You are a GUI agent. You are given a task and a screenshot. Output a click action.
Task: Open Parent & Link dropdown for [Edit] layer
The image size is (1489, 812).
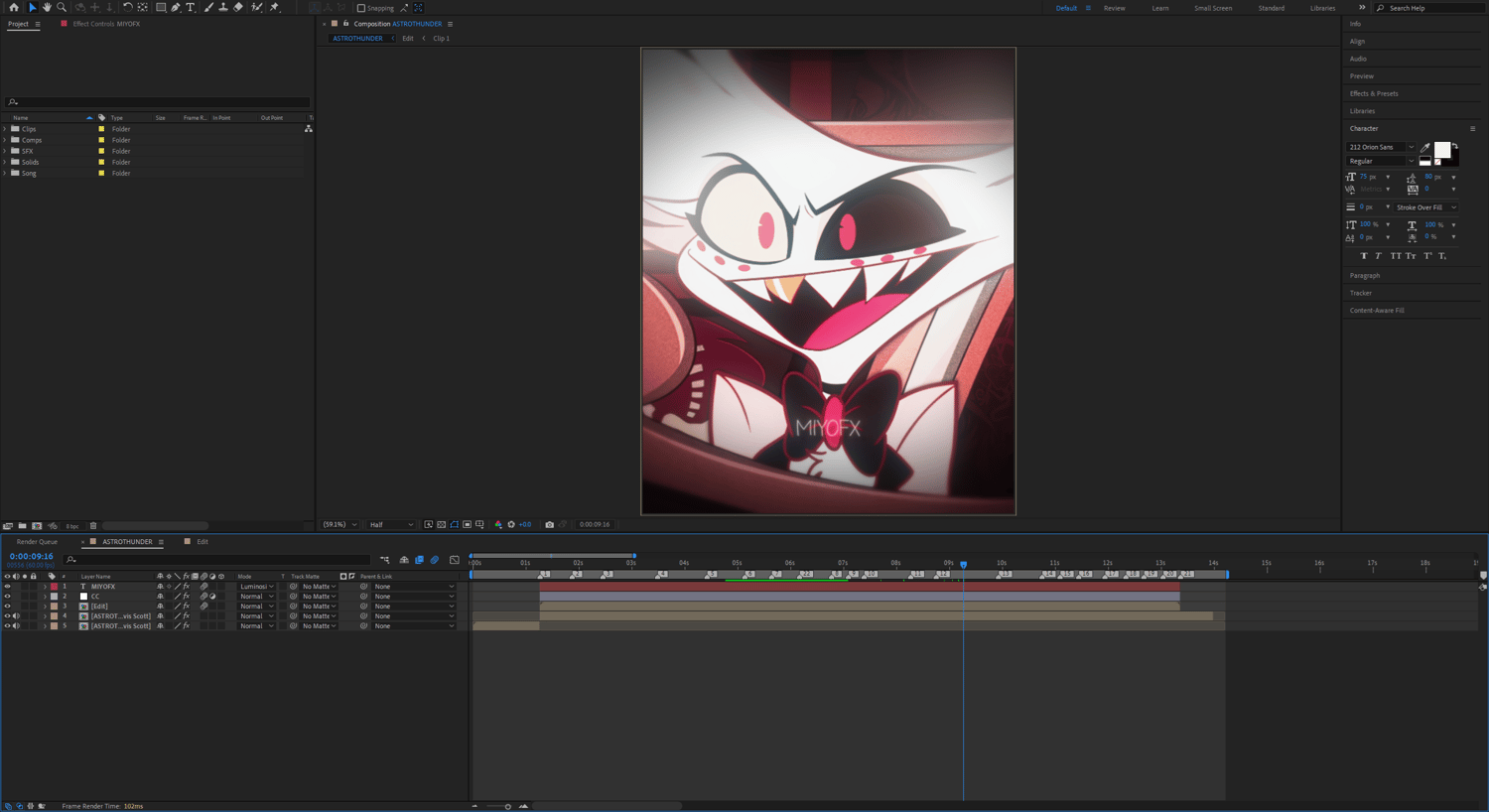point(414,607)
